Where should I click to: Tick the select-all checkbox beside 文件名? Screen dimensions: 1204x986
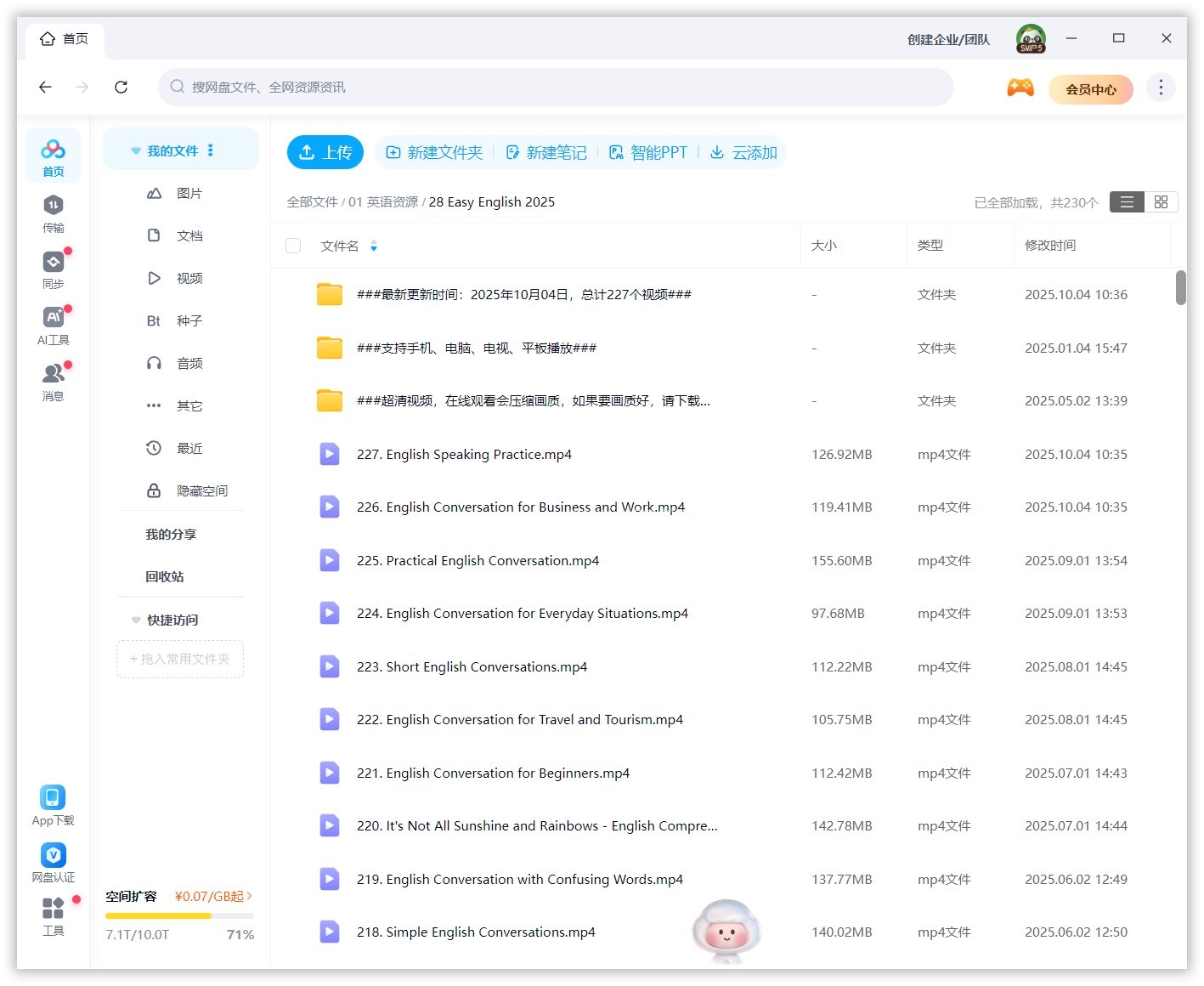tap(293, 246)
